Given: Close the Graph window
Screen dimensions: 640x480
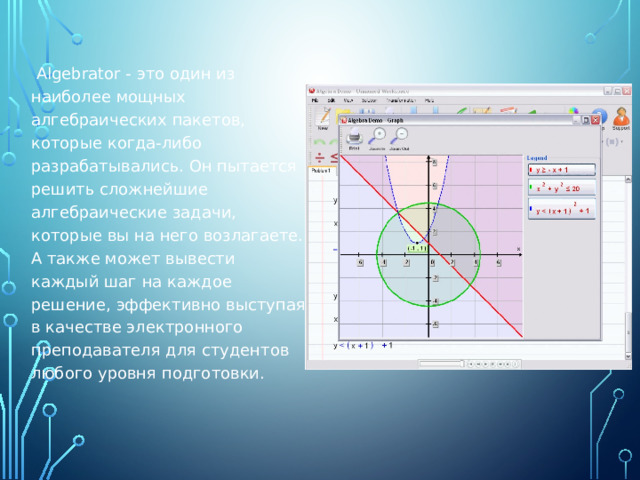Looking at the screenshot, I should [596, 120].
